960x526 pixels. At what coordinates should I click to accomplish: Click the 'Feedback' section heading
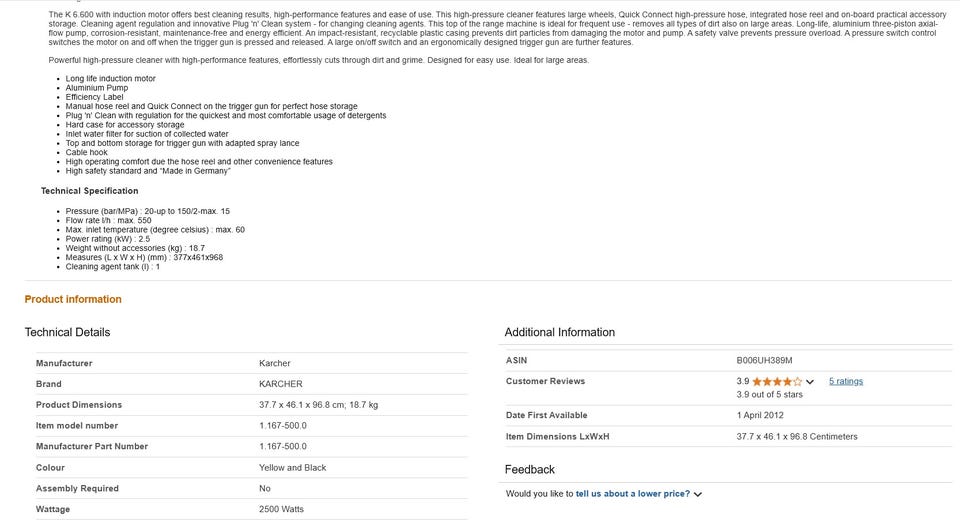pyautogui.click(x=529, y=469)
